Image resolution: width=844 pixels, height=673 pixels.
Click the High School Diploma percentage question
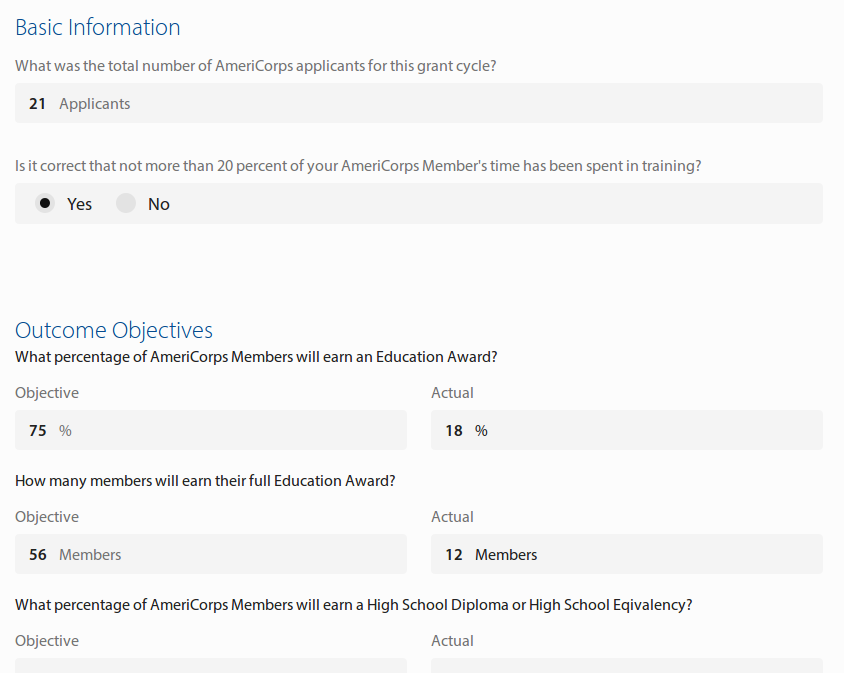point(354,605)
